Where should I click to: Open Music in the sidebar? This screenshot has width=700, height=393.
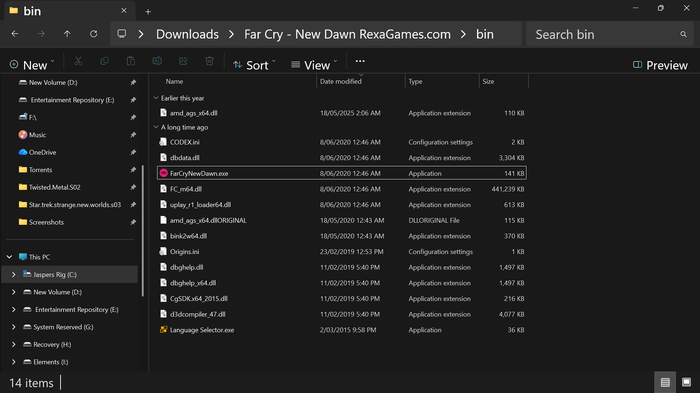tap(38, 135)
